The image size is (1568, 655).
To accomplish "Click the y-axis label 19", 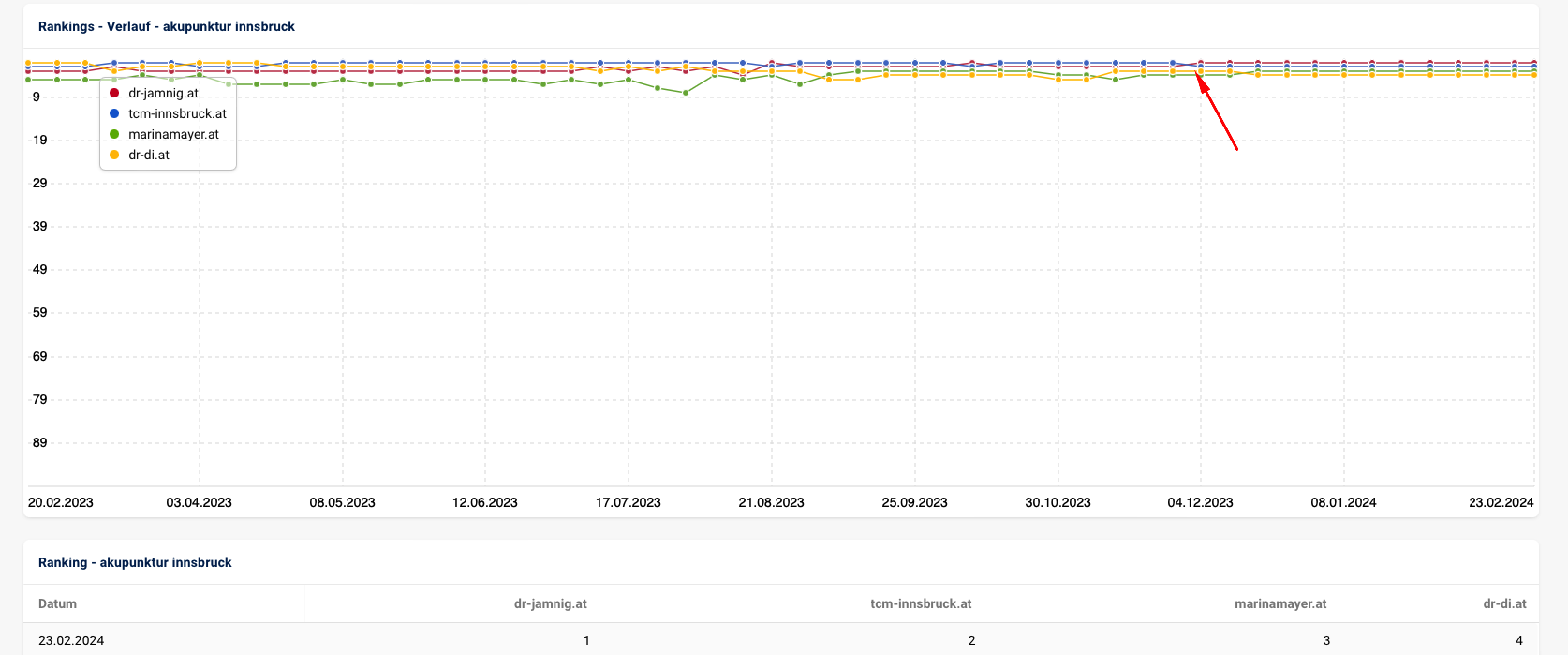I will [39, 141].
